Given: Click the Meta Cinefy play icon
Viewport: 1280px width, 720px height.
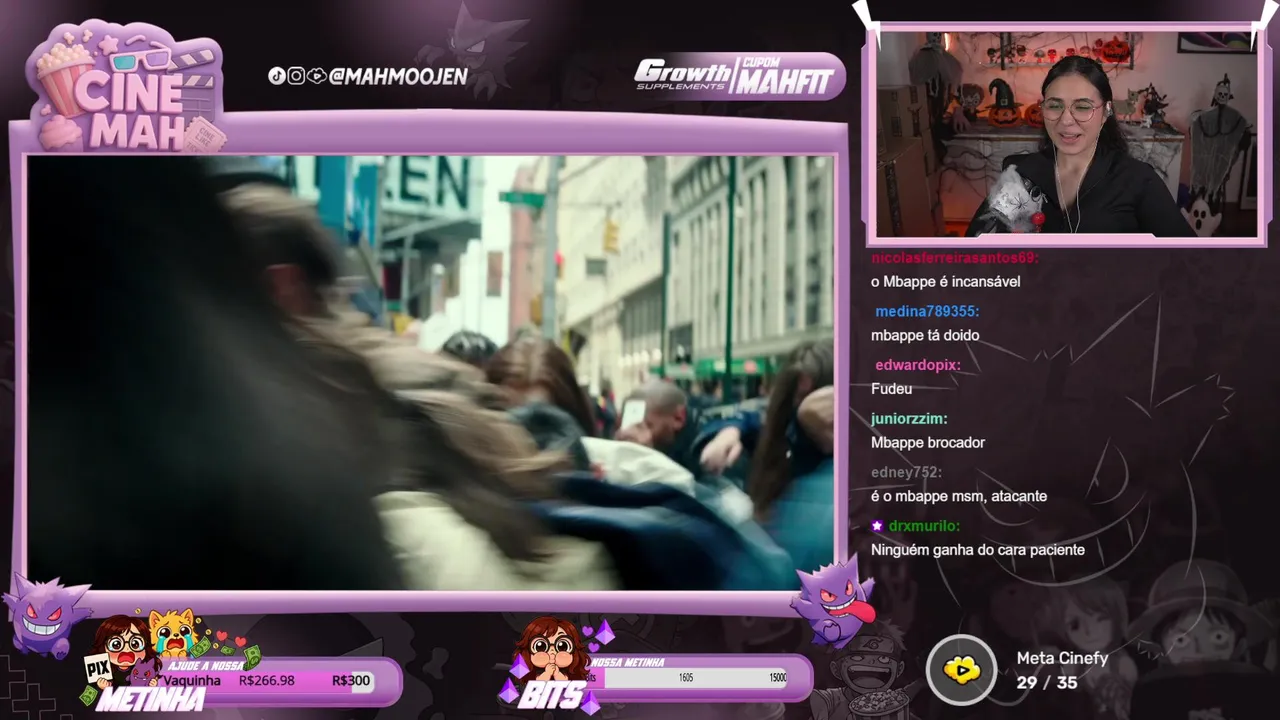Looking at the screenshot, I should (961, 670).
